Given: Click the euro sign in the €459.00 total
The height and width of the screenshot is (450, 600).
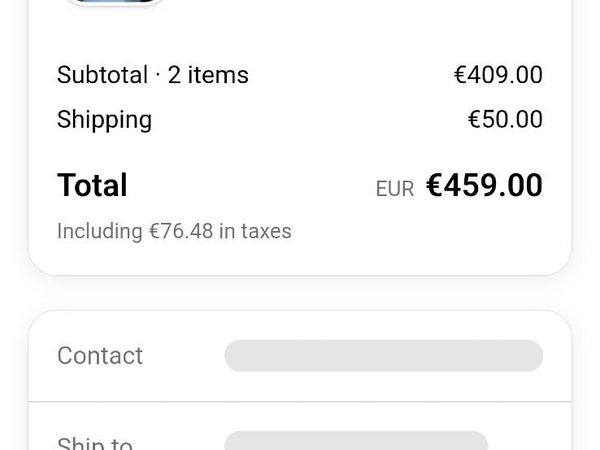Looking at the screenshot, I should [434, 185].
